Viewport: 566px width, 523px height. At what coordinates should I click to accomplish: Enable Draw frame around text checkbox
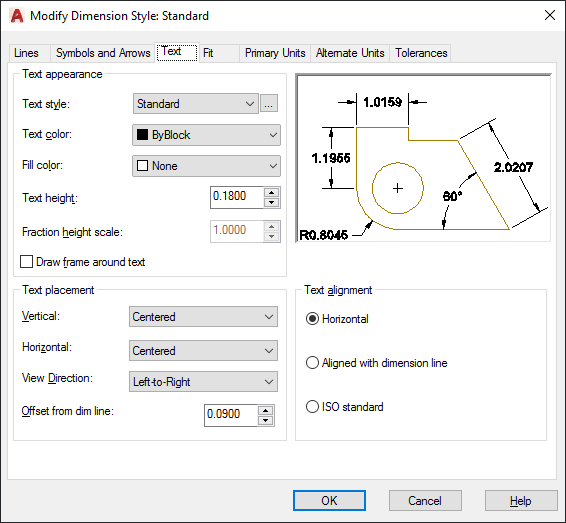coord(26,262)
